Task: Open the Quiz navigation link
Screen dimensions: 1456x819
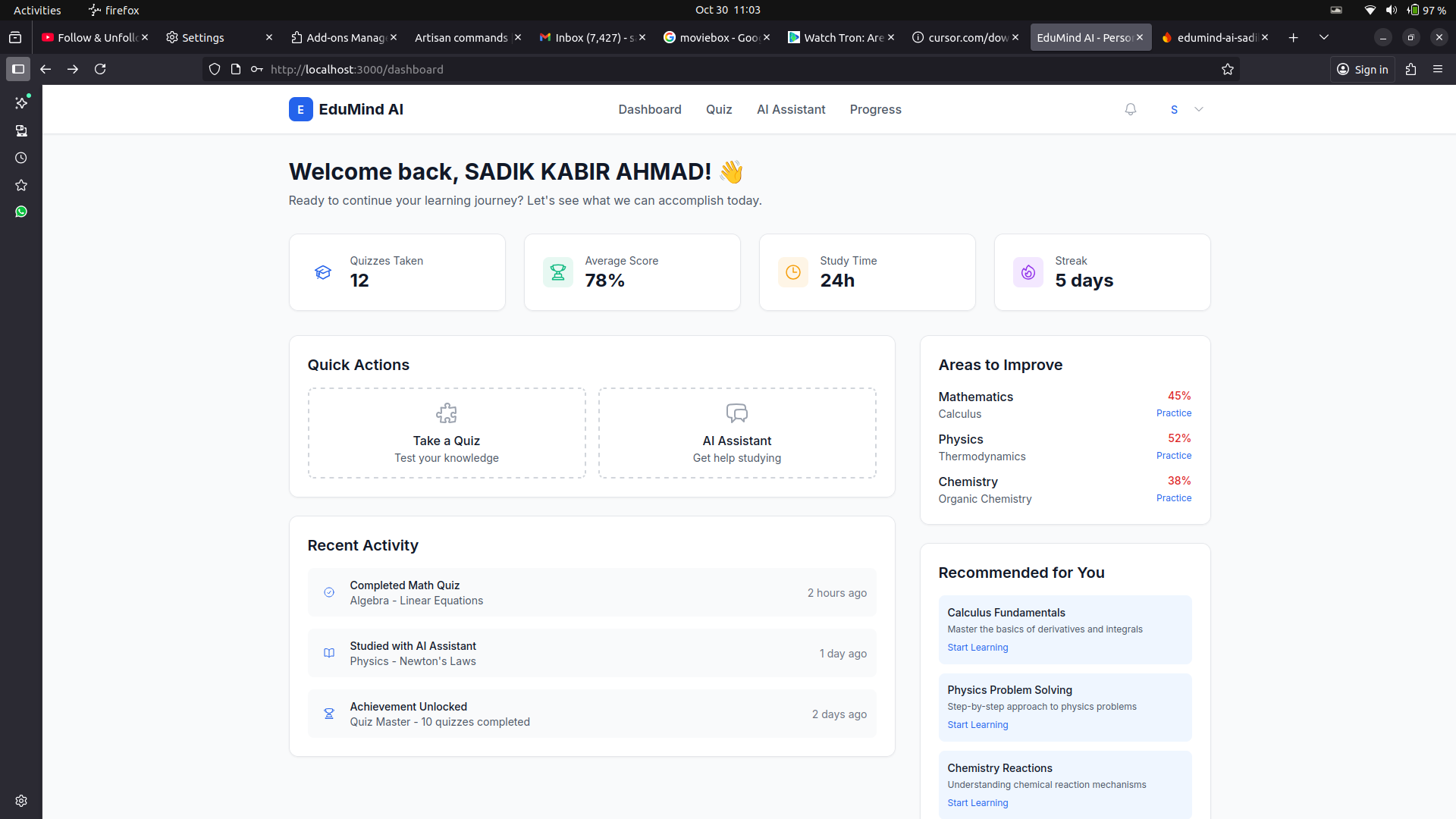Action: (718, 109)
